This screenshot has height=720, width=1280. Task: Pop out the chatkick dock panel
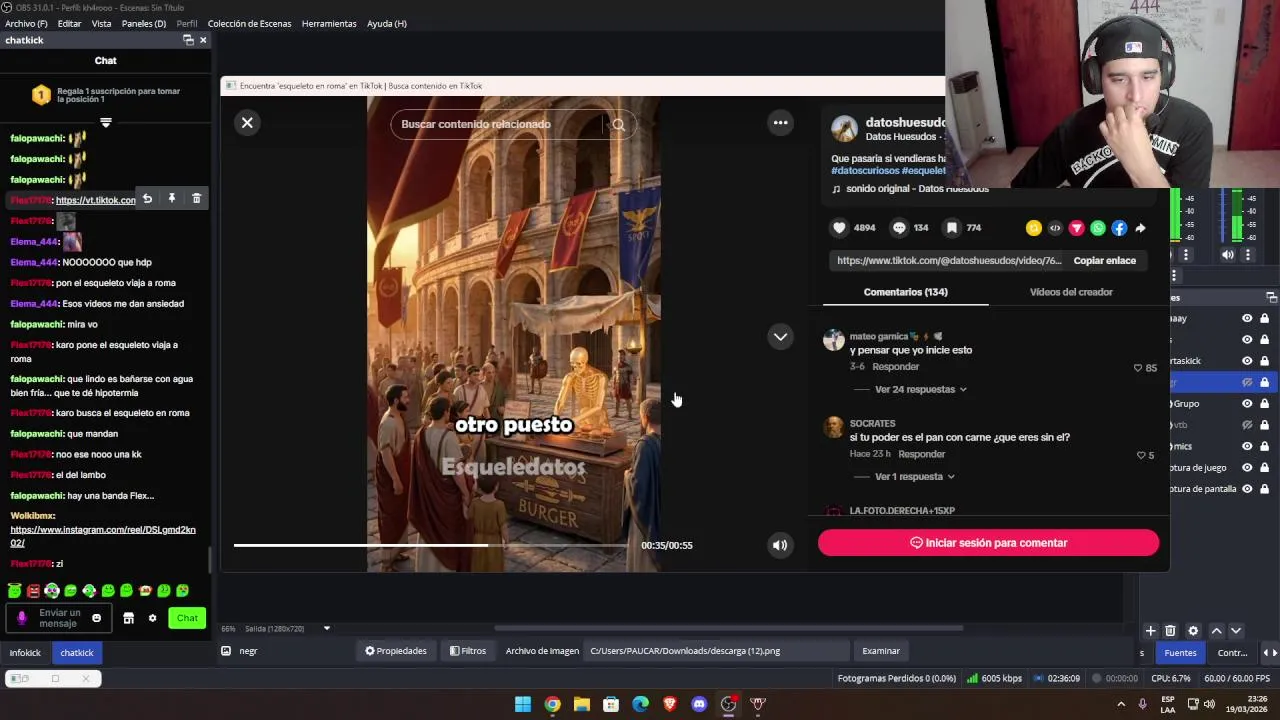coord(188,40)
